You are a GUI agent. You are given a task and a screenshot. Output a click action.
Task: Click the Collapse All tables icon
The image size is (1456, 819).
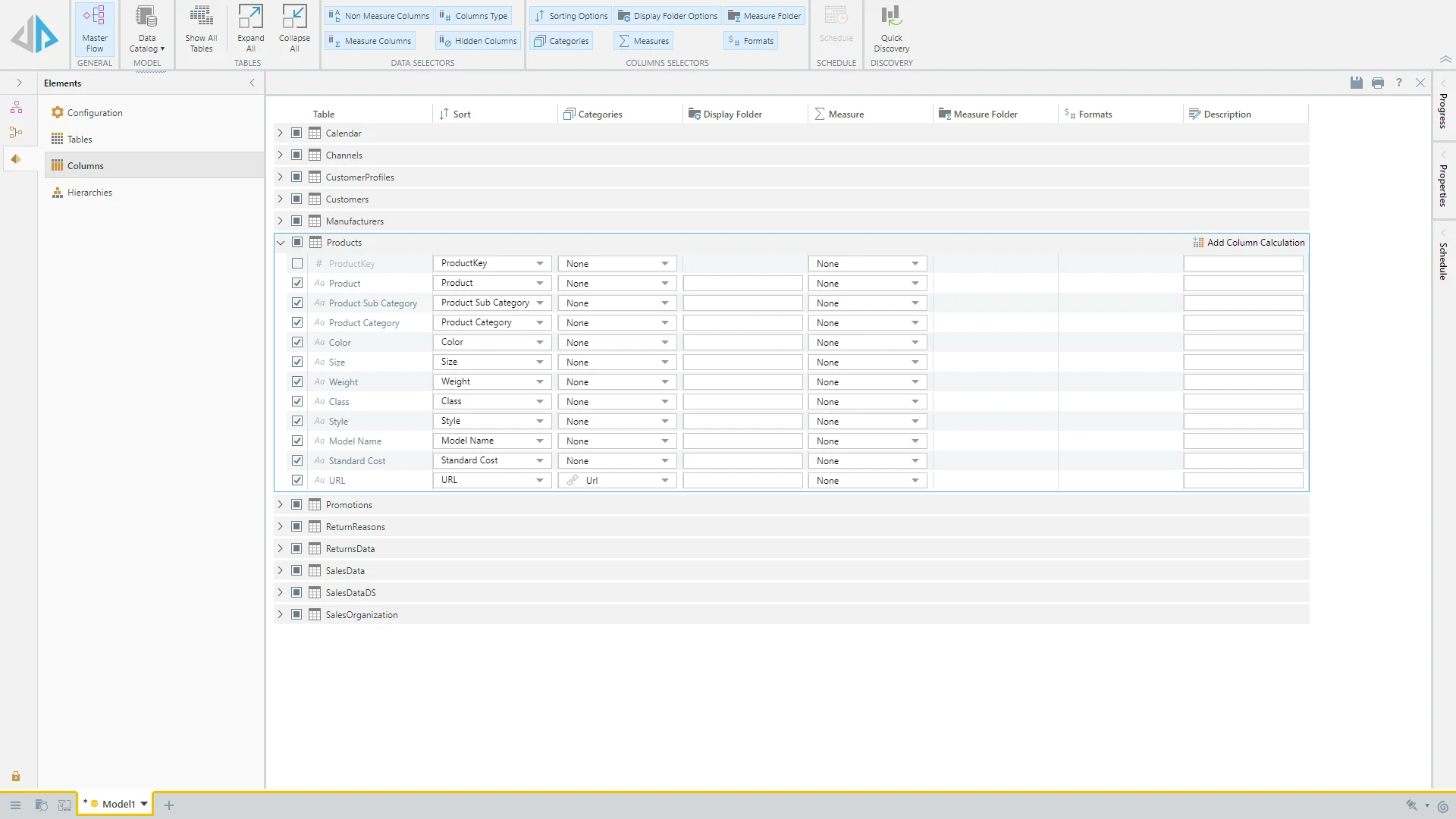tap(294, 29)
